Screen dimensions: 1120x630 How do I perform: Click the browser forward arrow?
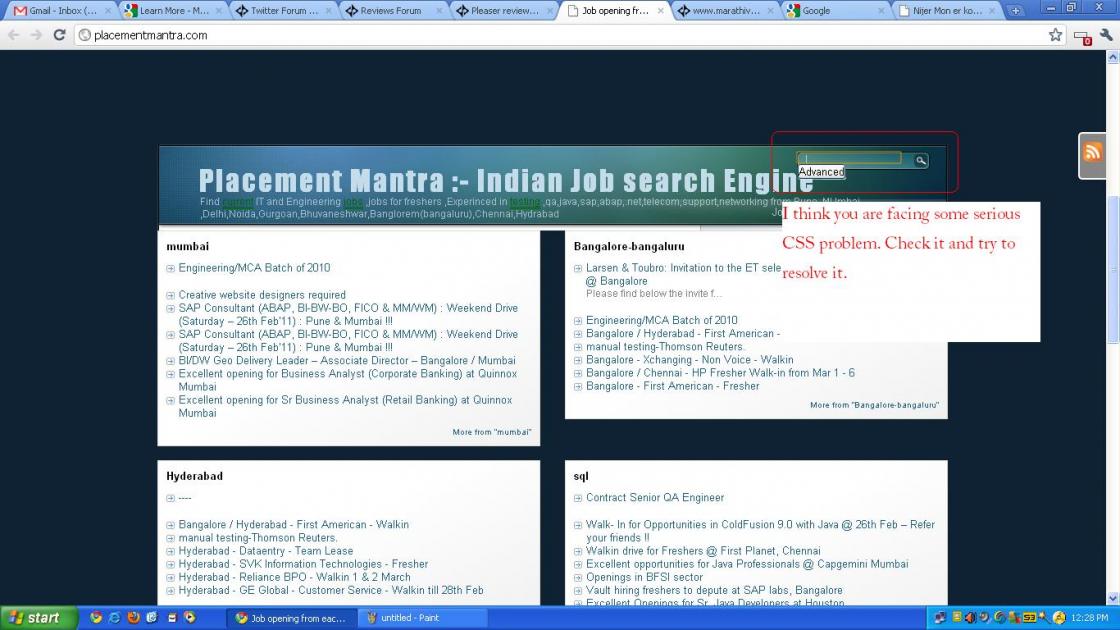[36, 35]
